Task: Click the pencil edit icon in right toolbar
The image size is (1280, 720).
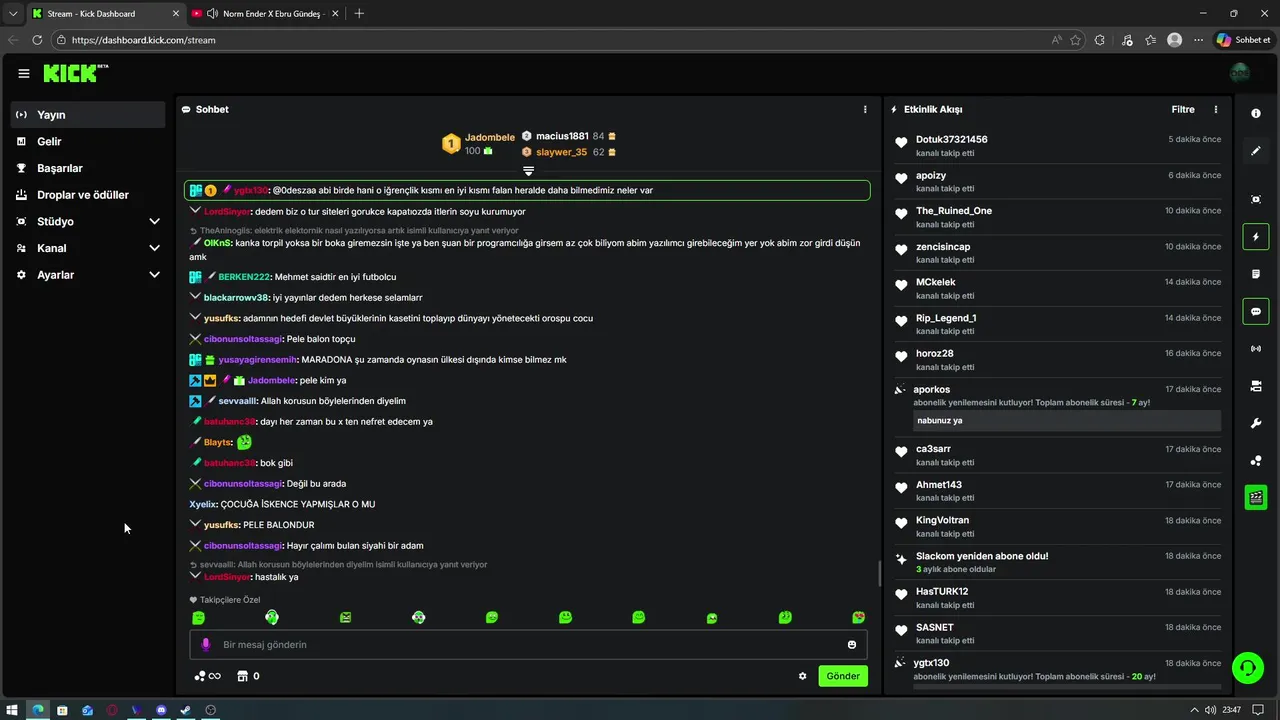Action: (1256, 151)
